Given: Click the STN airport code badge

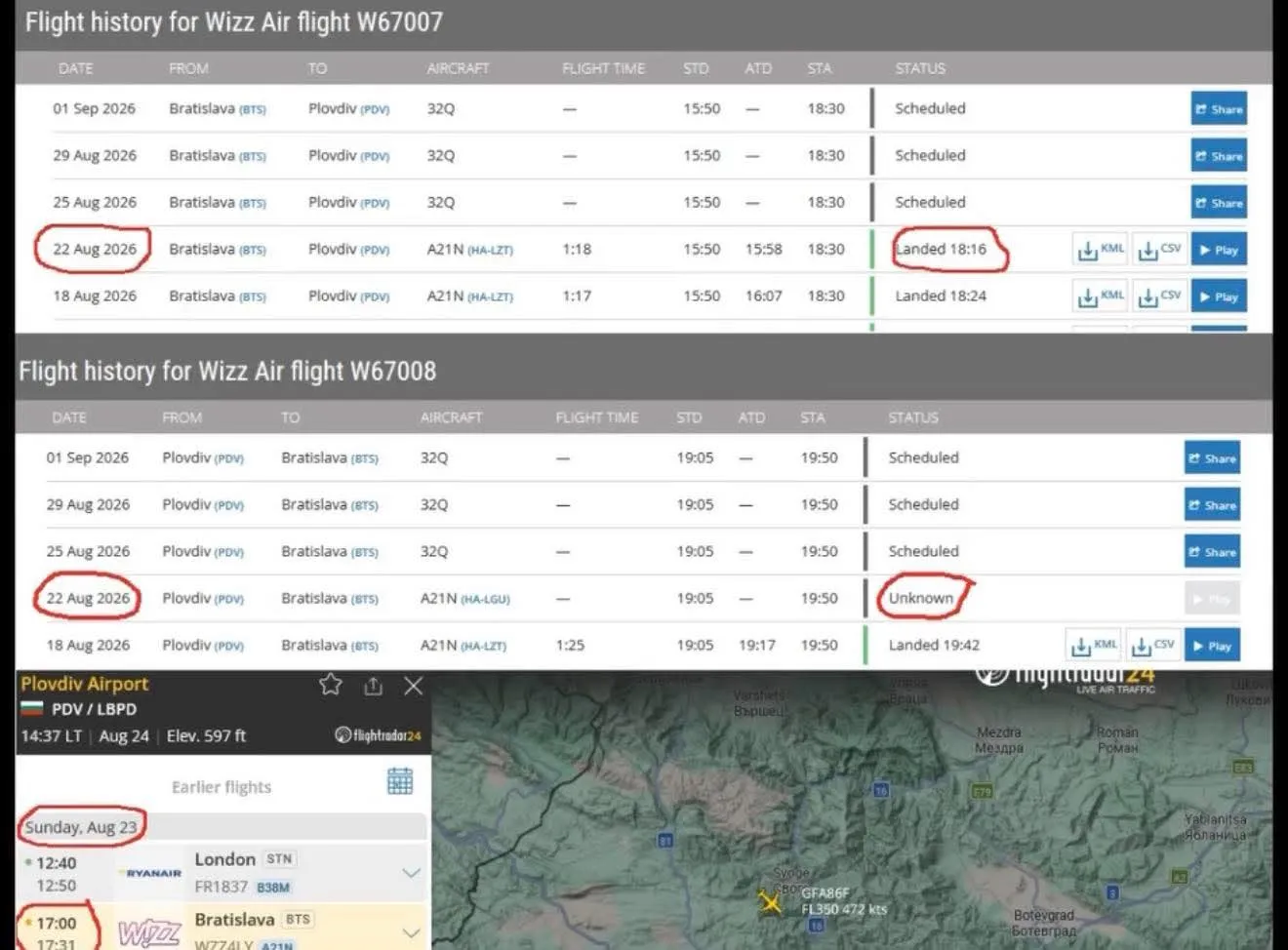Looking at the screenshot, I should [x=279, y=859].
